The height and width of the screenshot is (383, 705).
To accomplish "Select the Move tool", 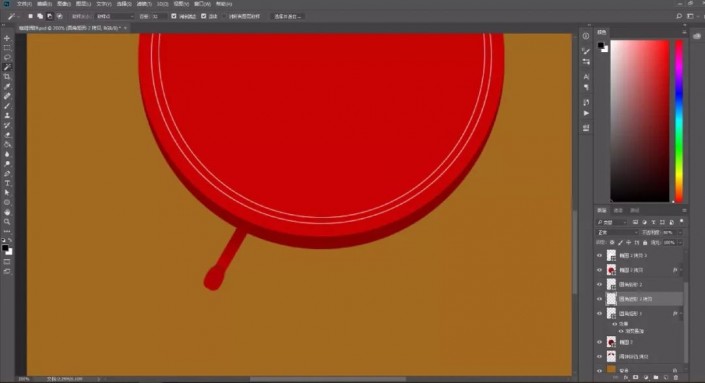I will [7, 38].
